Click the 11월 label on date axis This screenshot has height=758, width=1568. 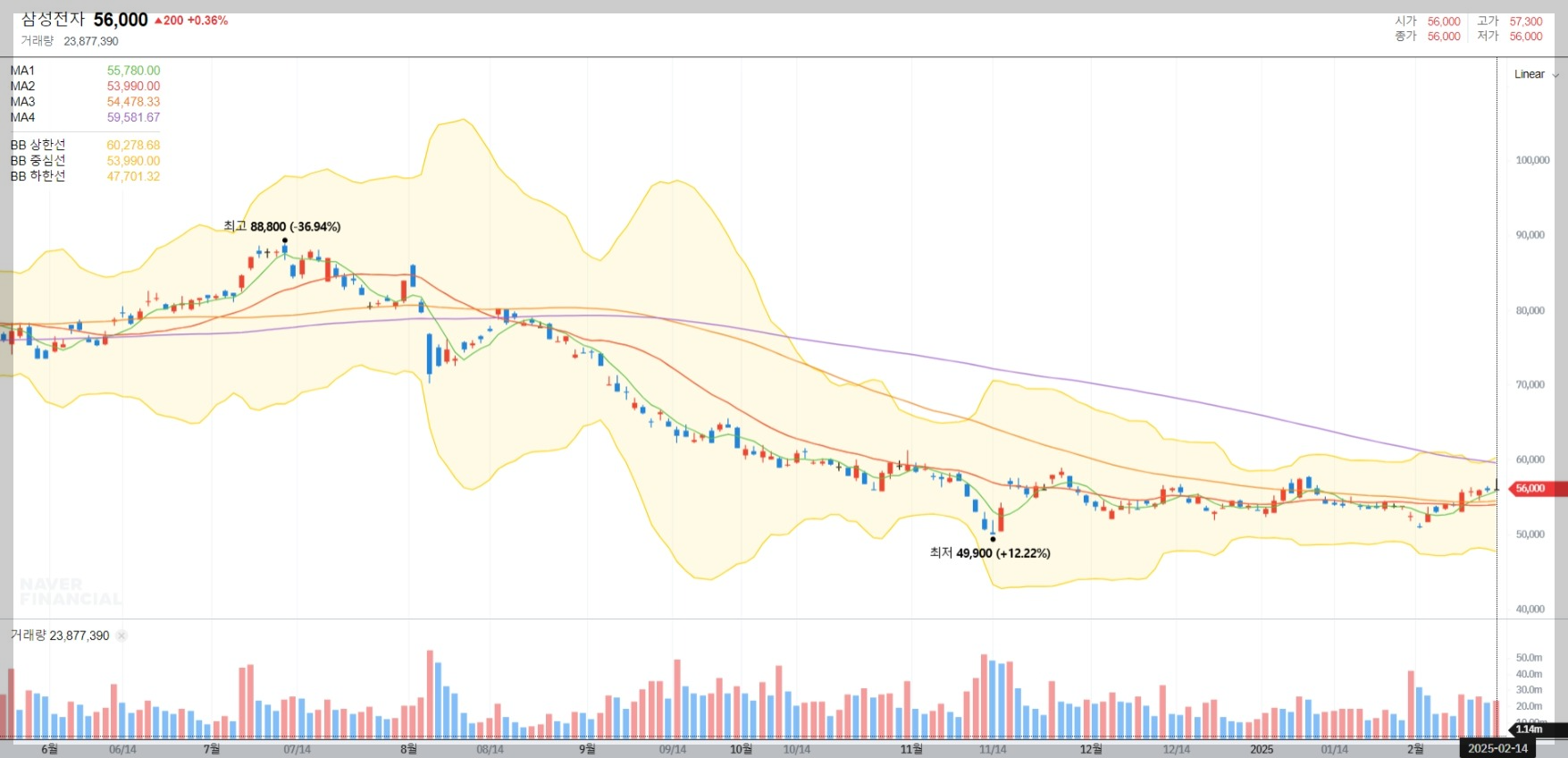(911, 749)
